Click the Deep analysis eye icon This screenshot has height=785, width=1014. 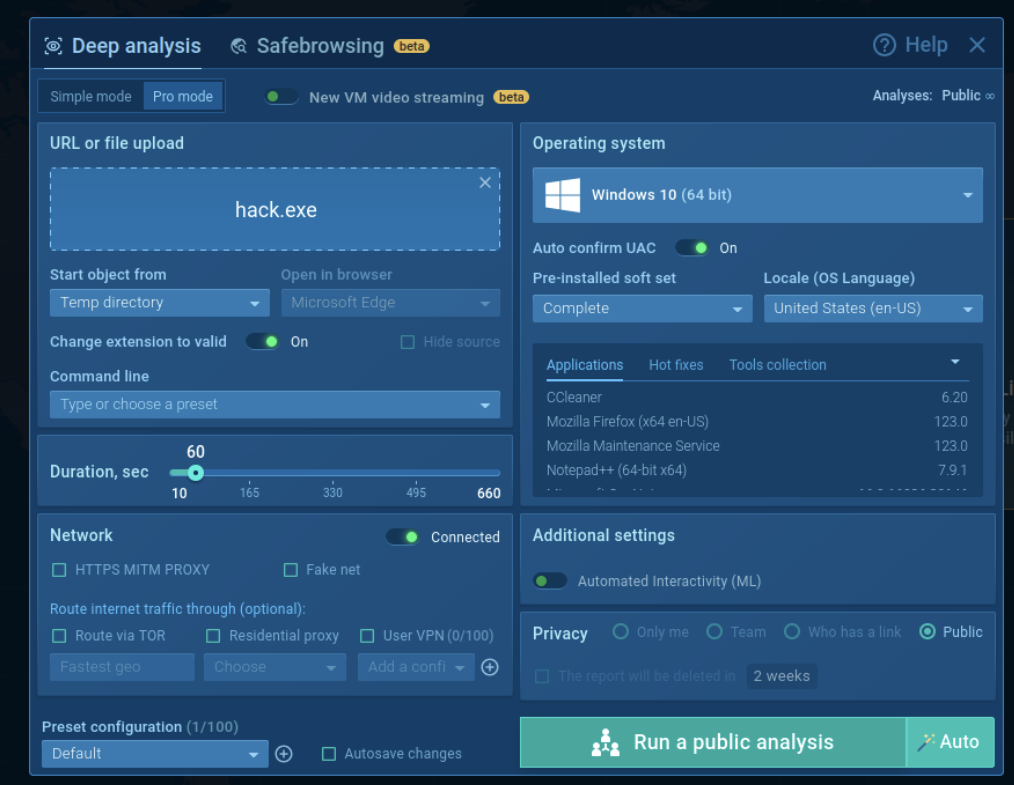point(54,47)
